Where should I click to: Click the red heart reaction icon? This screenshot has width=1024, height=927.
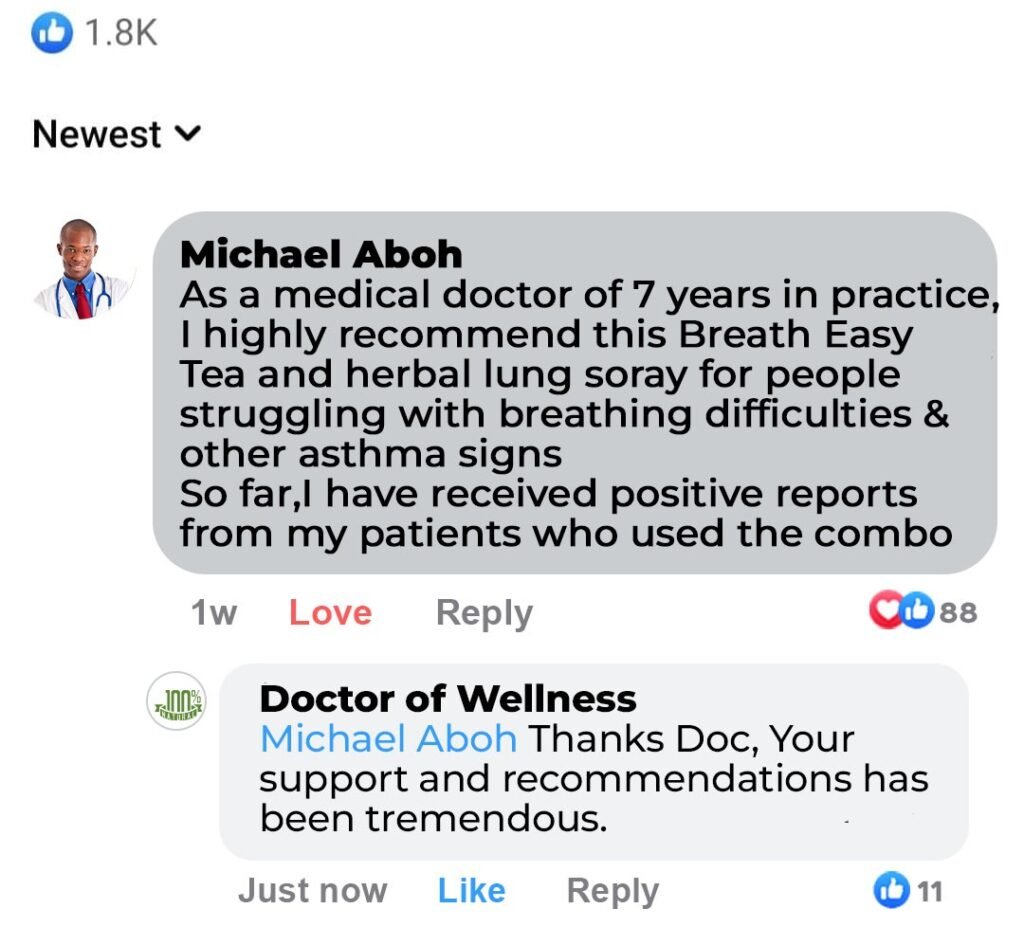pos(886,610)
